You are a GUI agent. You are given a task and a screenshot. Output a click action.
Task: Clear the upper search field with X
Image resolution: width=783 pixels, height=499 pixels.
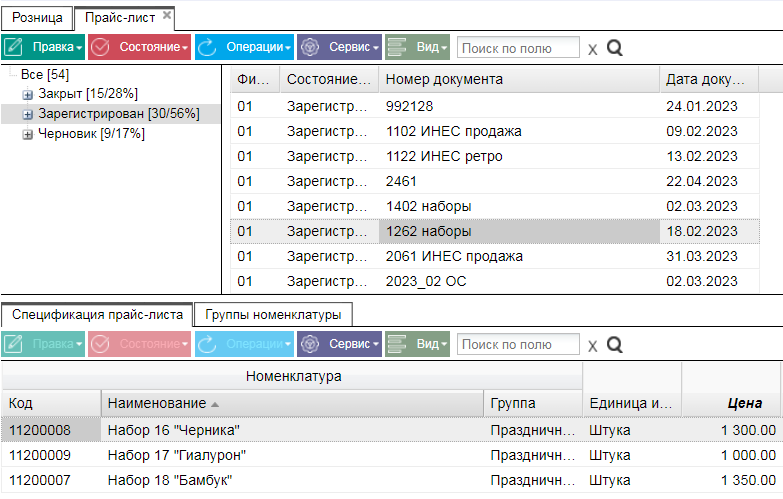[x=592, y=49]
